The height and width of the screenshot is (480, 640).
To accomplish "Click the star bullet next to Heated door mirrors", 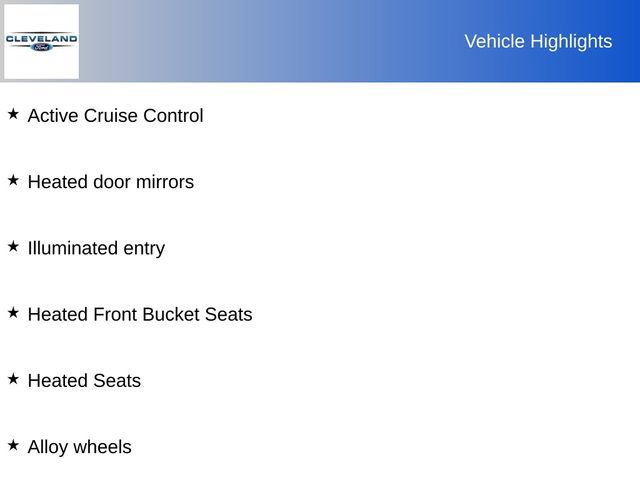I will pos(13,180).
